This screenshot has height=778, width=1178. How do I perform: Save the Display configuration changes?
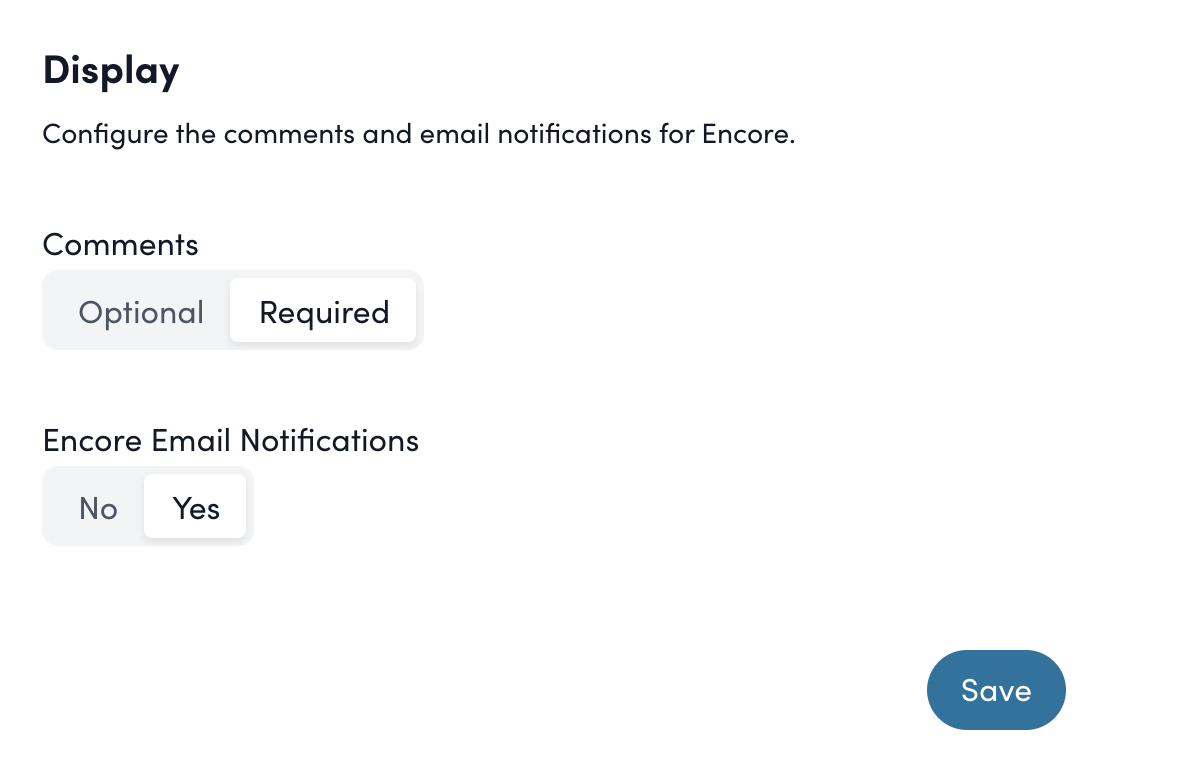click(996, 690)
